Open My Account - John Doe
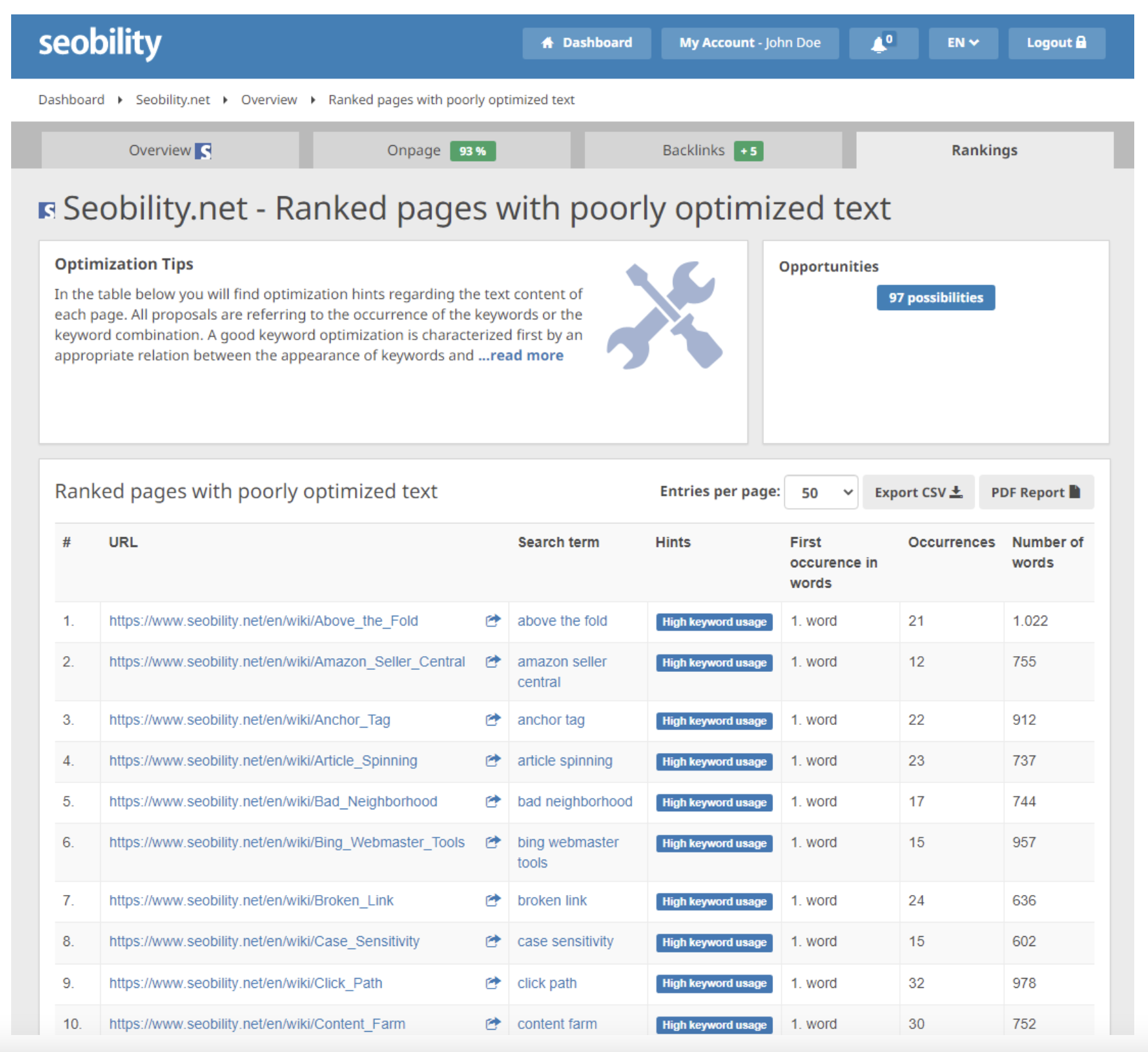The image size is (1148, 1052). tap(750, 43)
